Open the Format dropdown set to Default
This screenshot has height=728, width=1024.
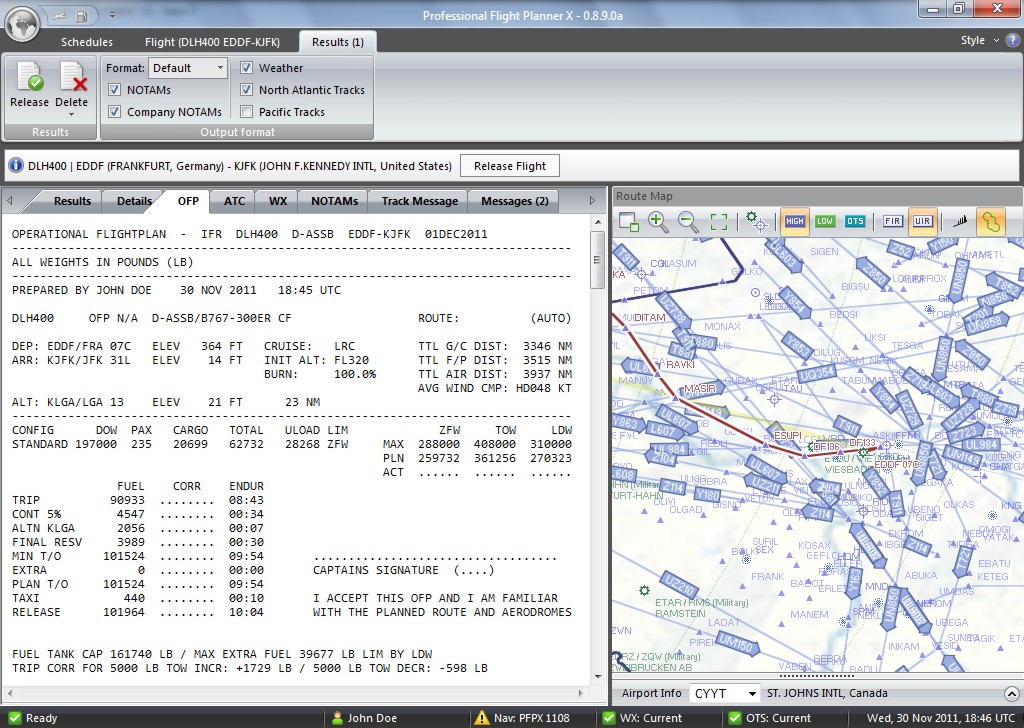tap(187, 68)
